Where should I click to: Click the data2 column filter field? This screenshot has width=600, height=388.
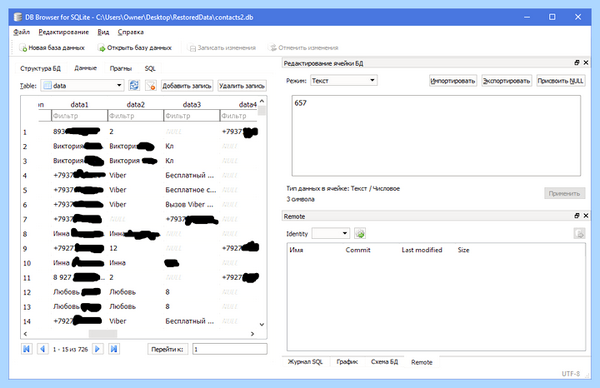pyautogui.click(x=135, y=116)
